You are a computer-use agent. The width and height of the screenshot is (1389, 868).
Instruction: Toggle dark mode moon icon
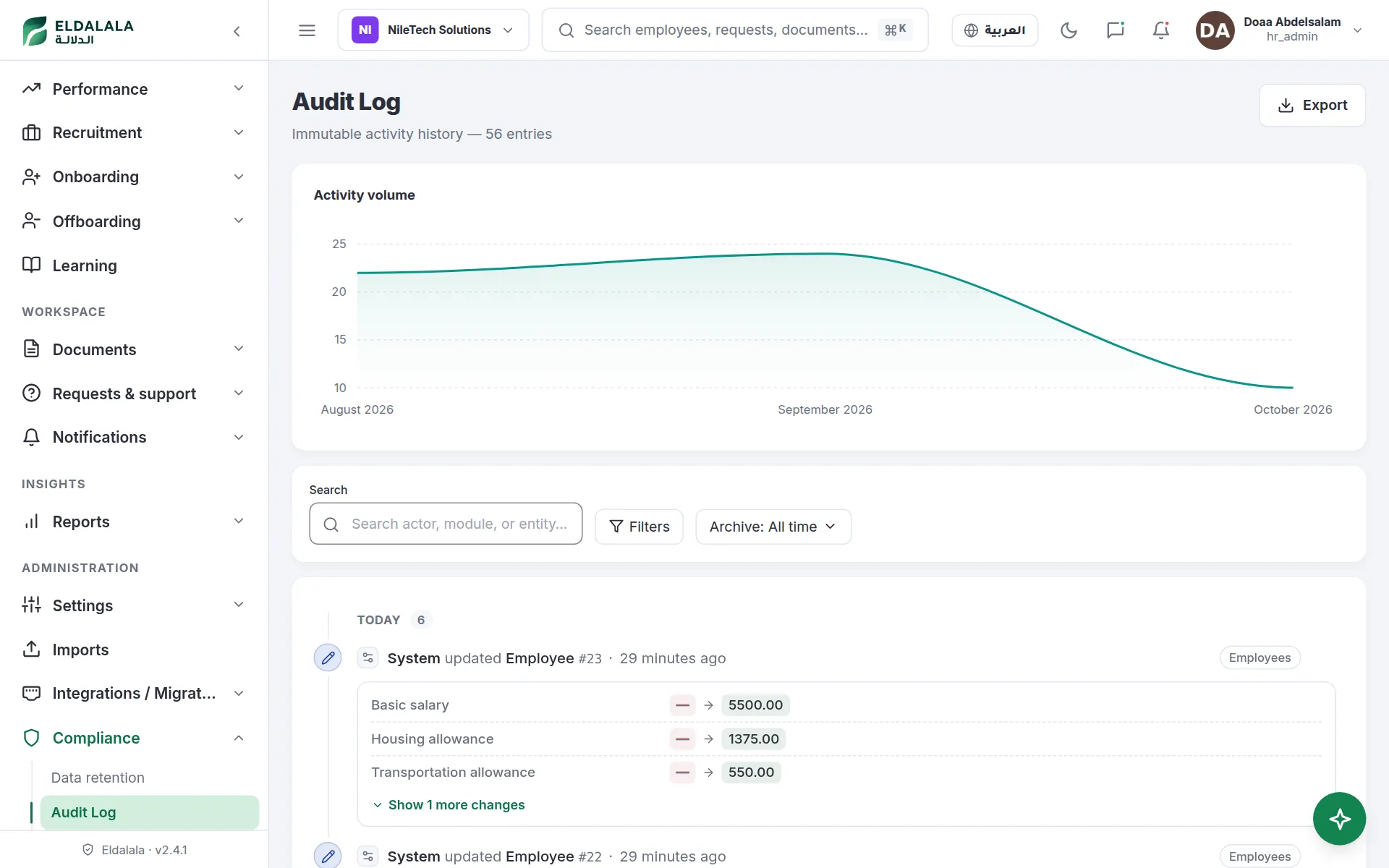(x=1069, y=30)
